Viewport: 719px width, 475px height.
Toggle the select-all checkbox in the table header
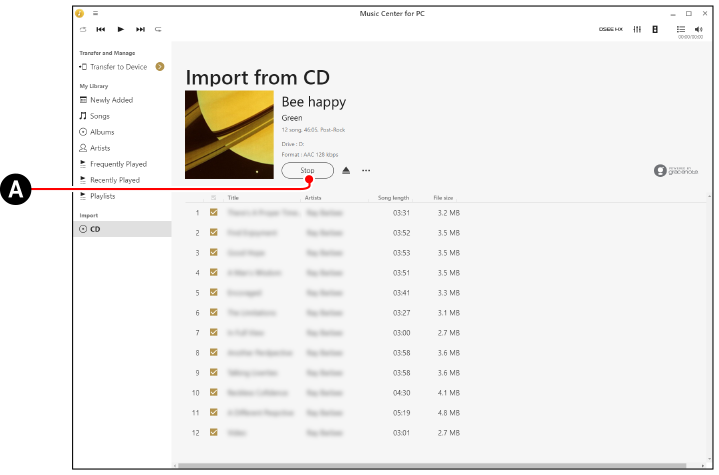pyautogui.click(x=213, y=198)
